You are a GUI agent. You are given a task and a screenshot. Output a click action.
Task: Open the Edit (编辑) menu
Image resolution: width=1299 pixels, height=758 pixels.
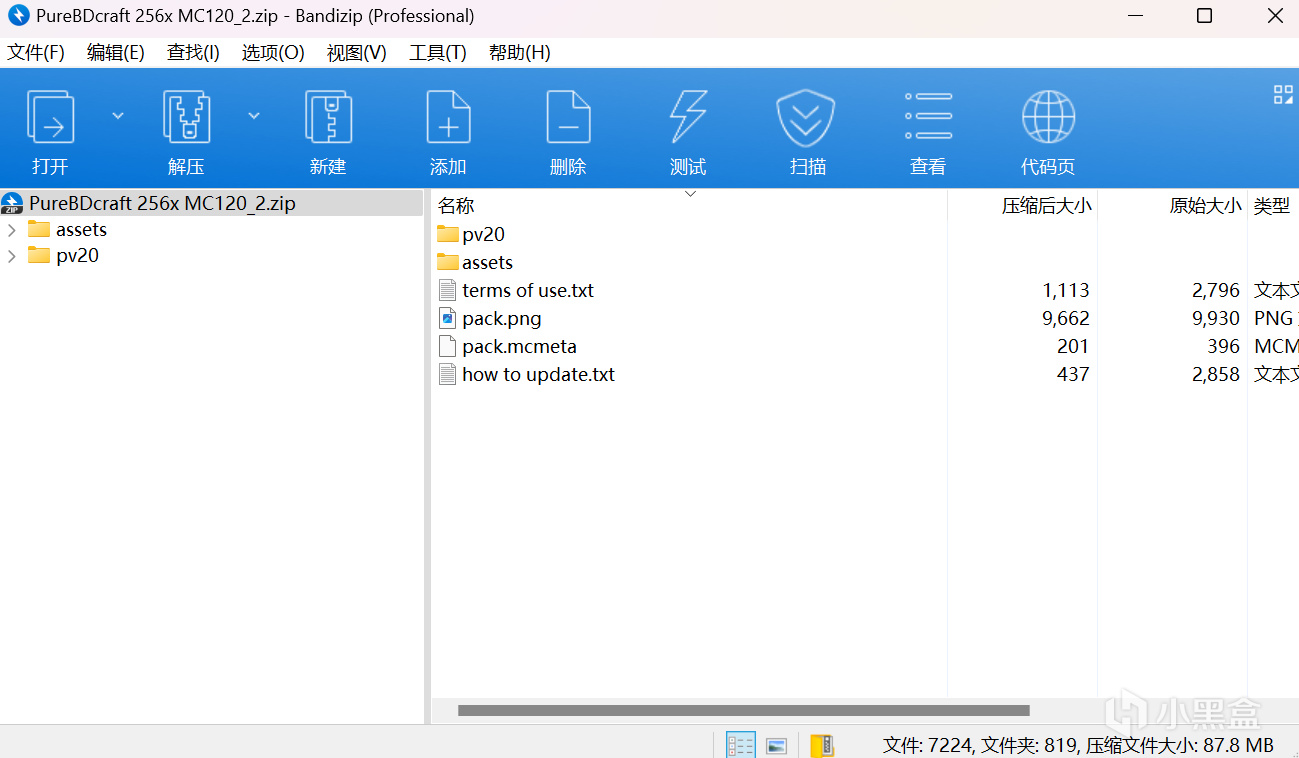click(116, 53)
